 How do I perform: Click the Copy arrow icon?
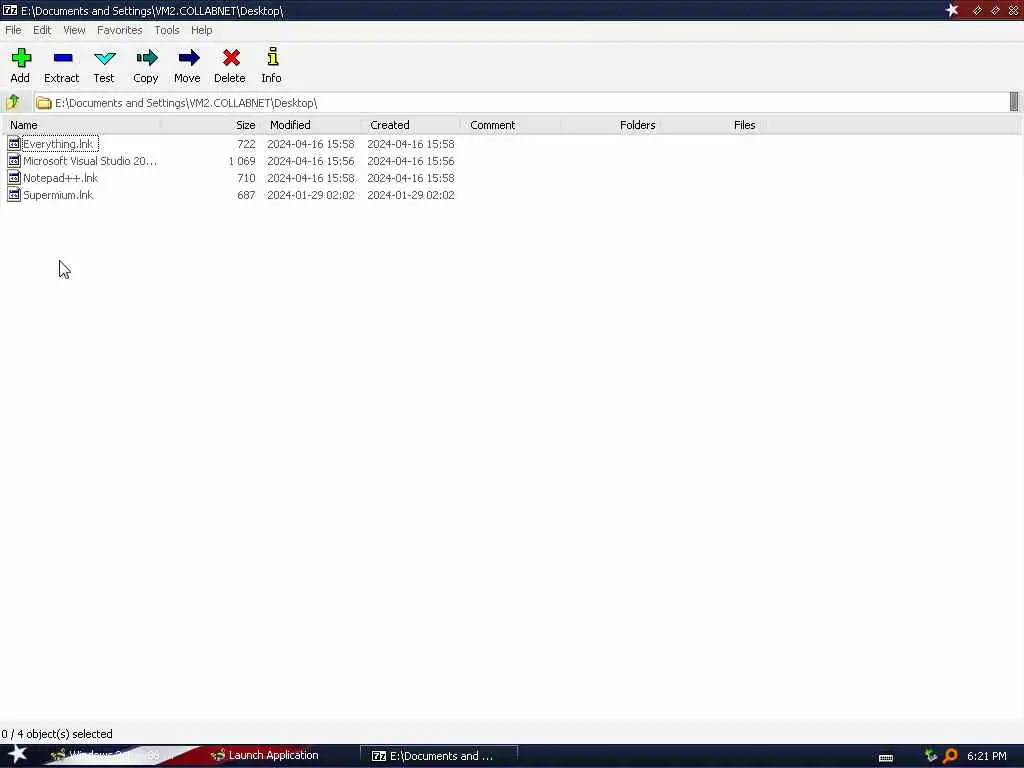pyautogui.click(x=146, y=58)
